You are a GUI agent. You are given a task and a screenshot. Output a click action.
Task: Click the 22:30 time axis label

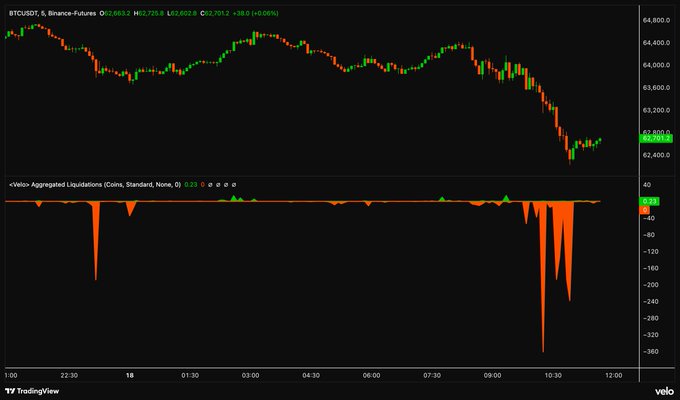tap(69, 376)
